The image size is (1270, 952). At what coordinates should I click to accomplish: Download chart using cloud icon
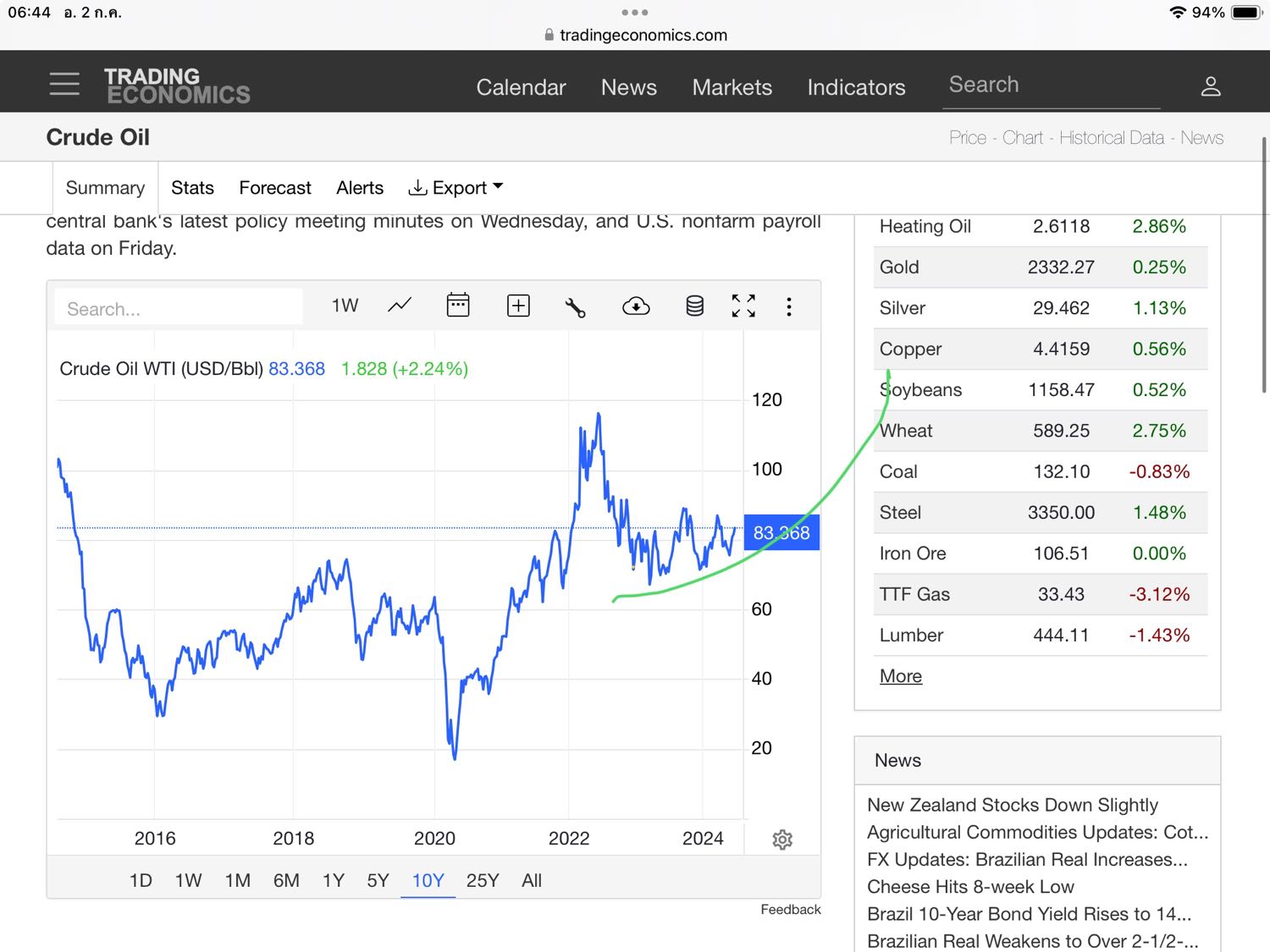tap(636, 306)
